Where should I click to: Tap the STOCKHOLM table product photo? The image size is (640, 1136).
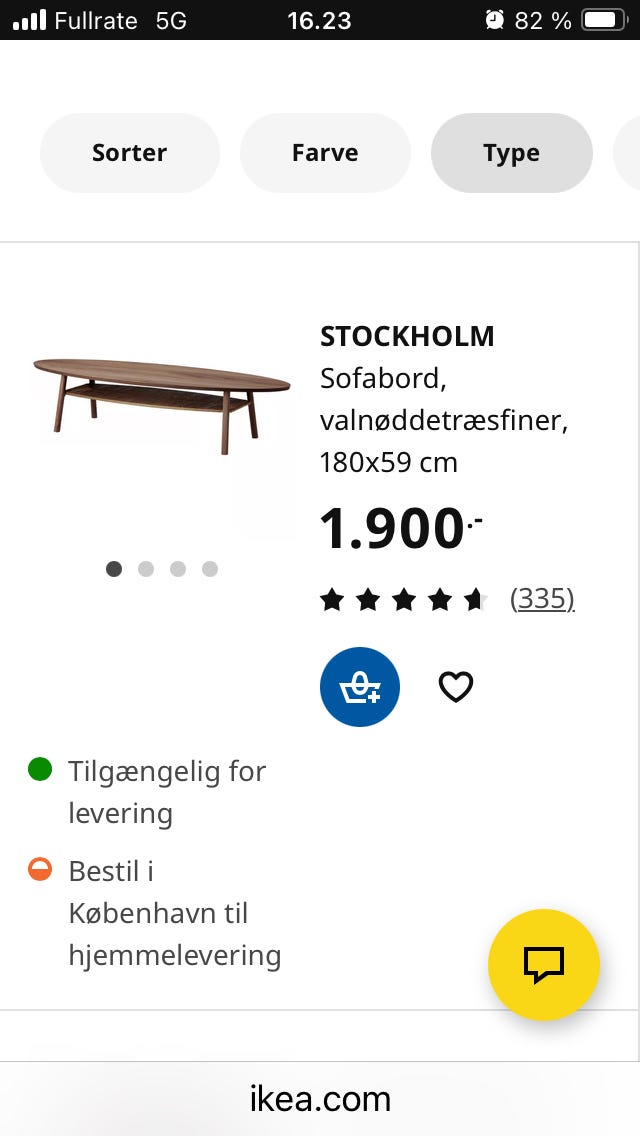(x=163, y=400)
